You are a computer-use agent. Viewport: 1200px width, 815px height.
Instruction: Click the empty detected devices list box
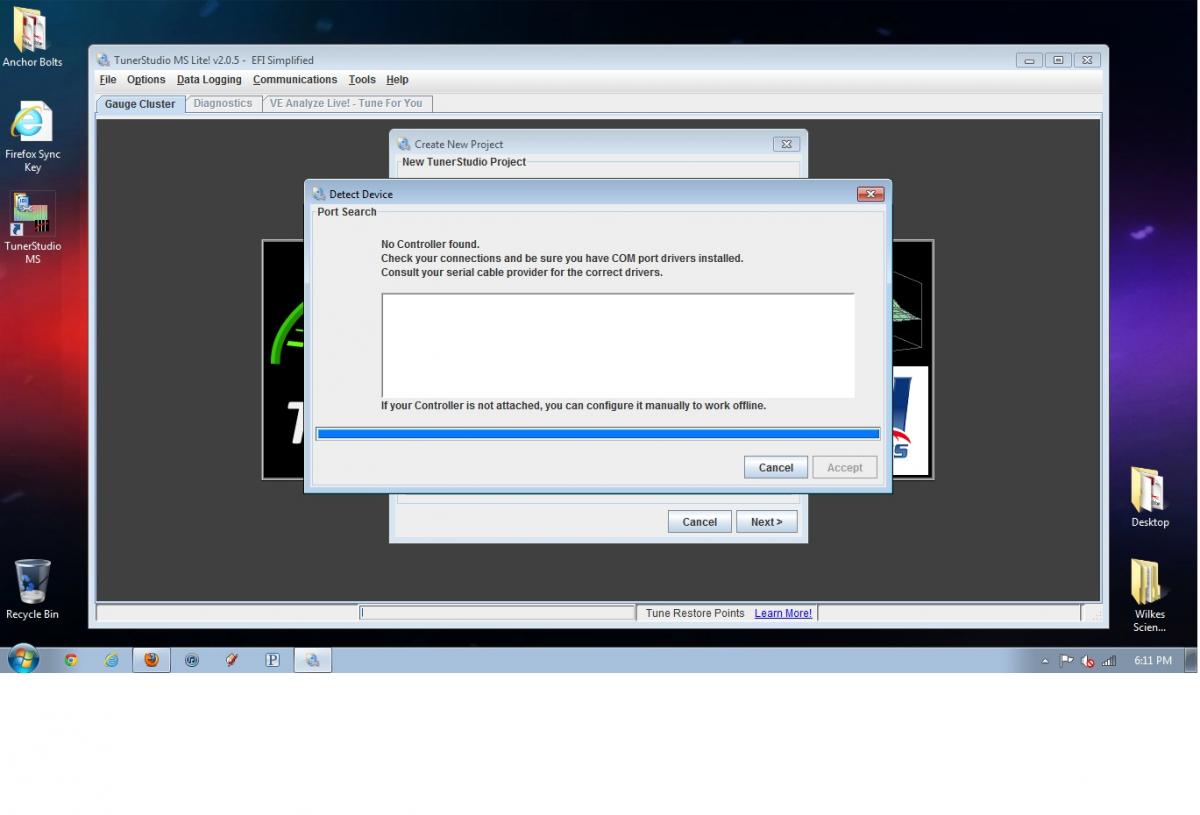[x=618, y=345]
